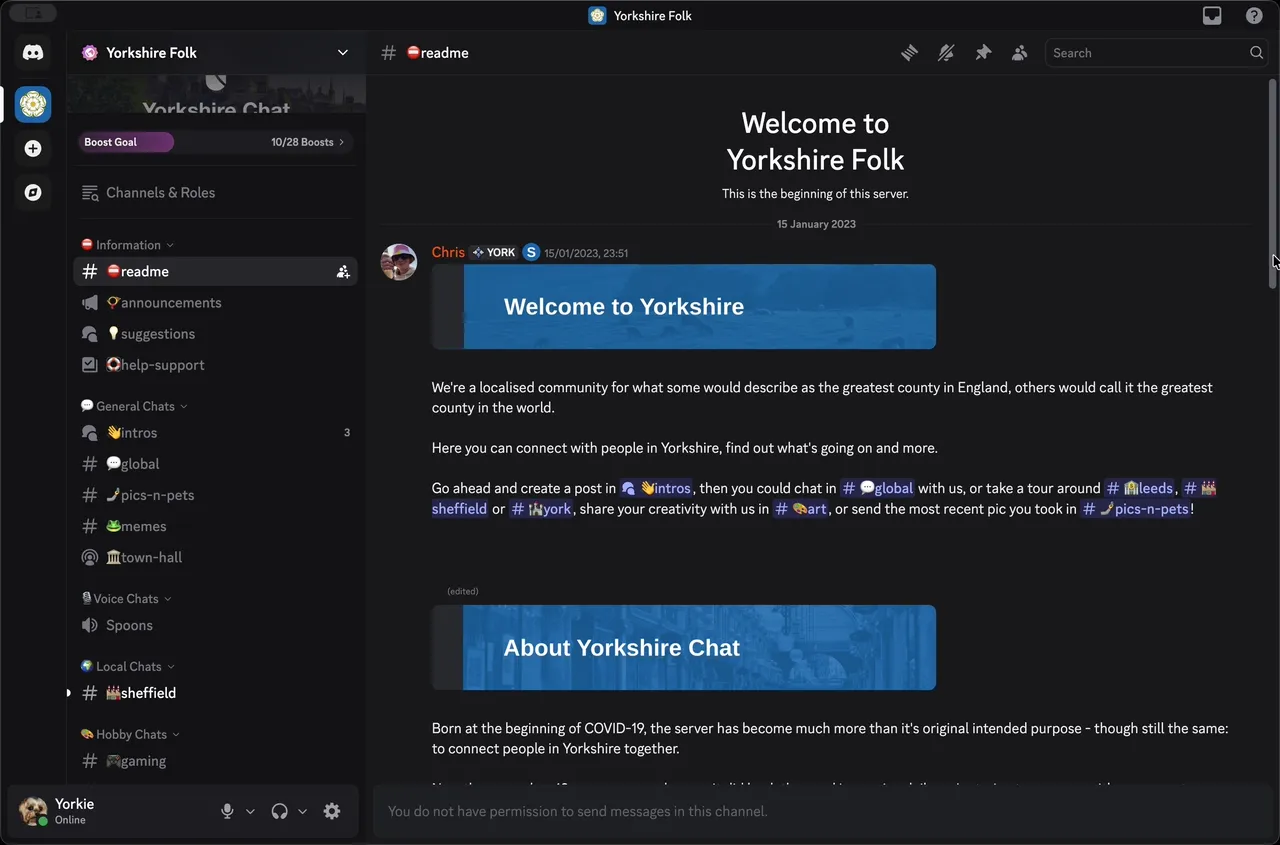The height and width of the screenshot is (845, 1280).
Task: Open user settings with the gear icon
Action: click(x=332, y=811)
